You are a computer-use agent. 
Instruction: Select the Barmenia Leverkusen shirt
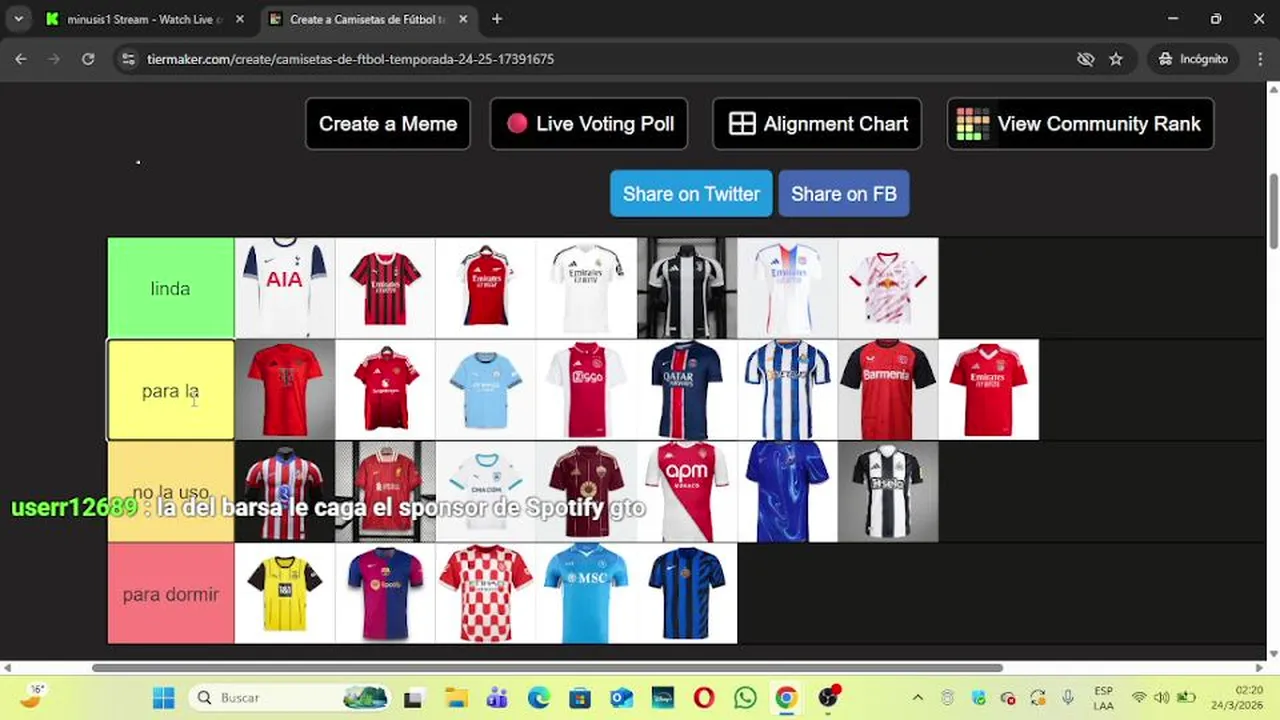(x=888, y=390)
